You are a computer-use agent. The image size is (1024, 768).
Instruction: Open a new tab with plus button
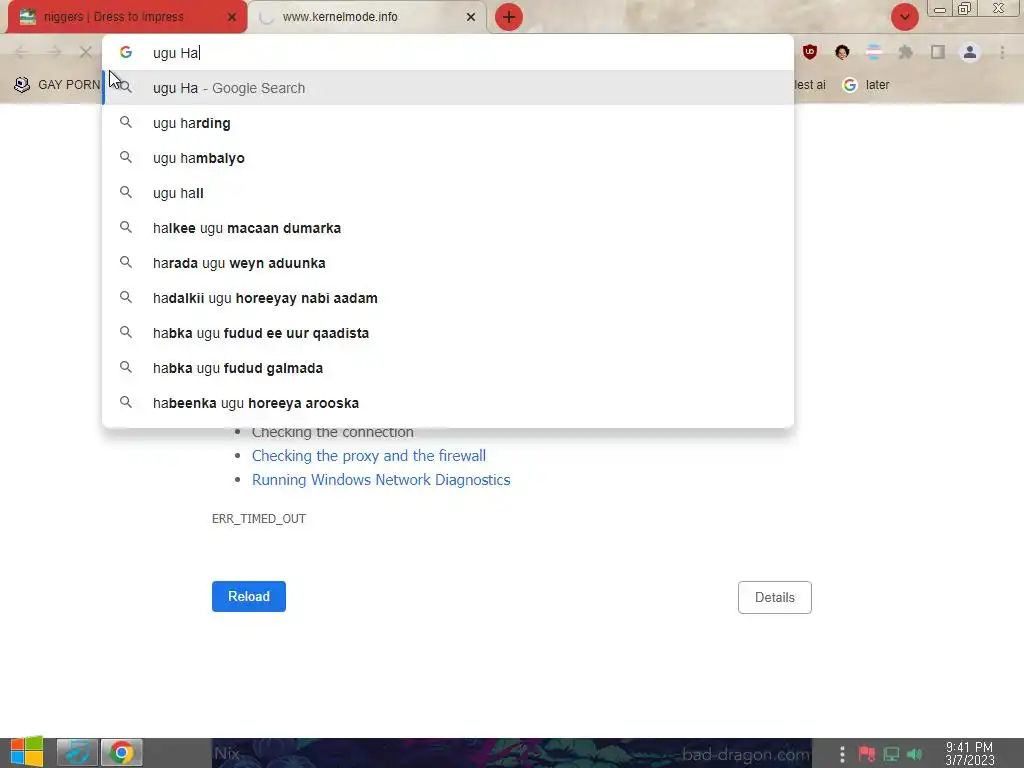coord(509,17)
